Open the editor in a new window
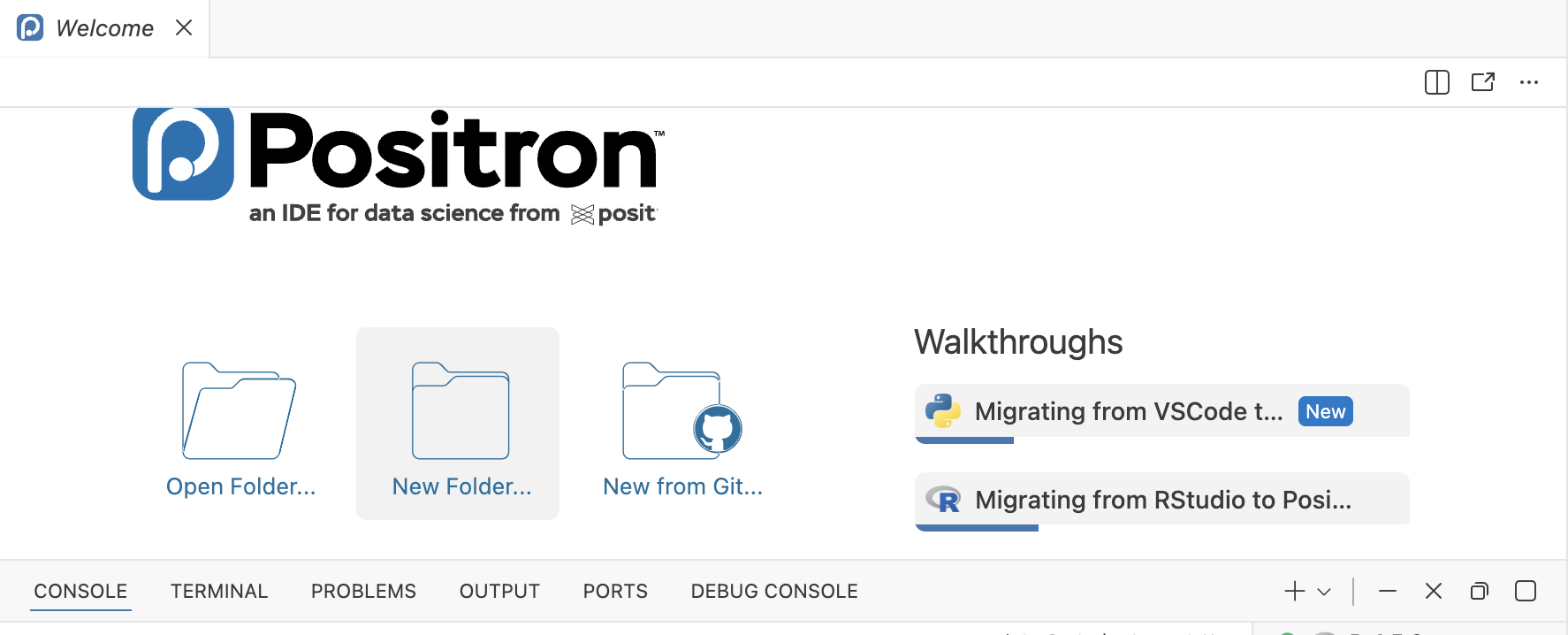 1482,82
